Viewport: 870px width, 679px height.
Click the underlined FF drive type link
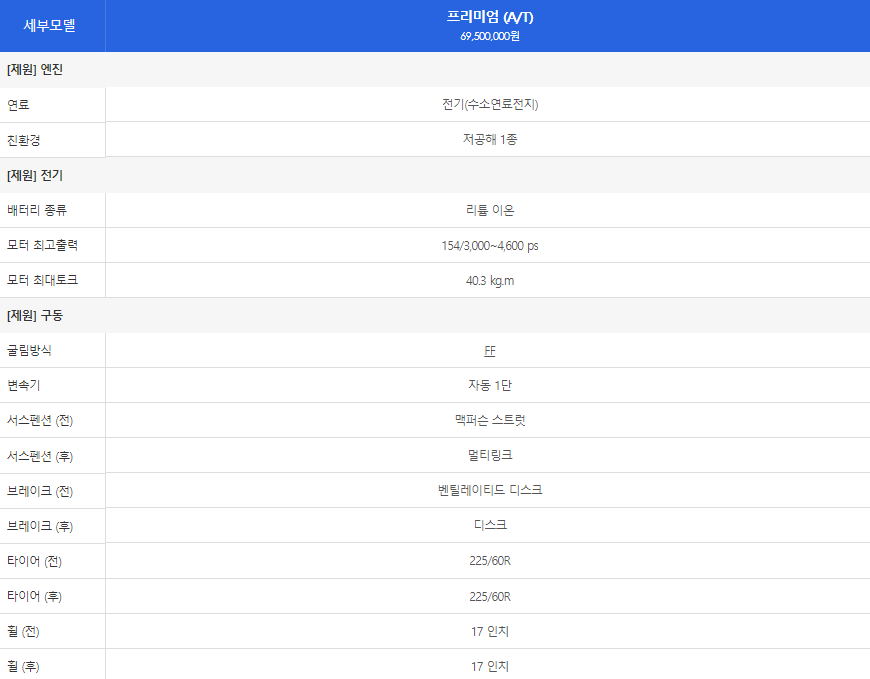point(489,351)
